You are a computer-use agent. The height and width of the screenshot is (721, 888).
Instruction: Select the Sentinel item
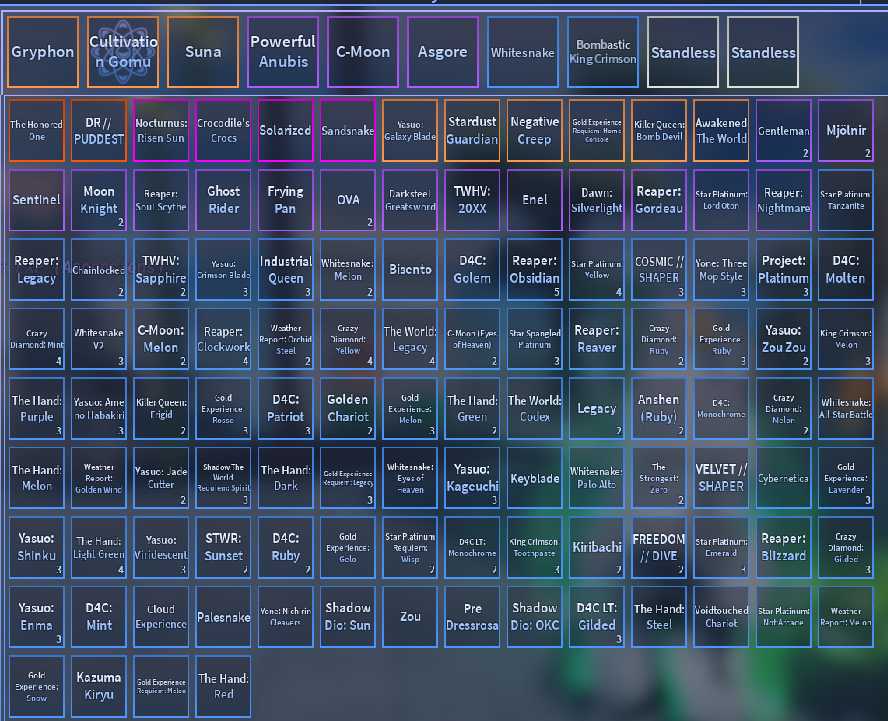pyautogui.click(x=37, y=200)
